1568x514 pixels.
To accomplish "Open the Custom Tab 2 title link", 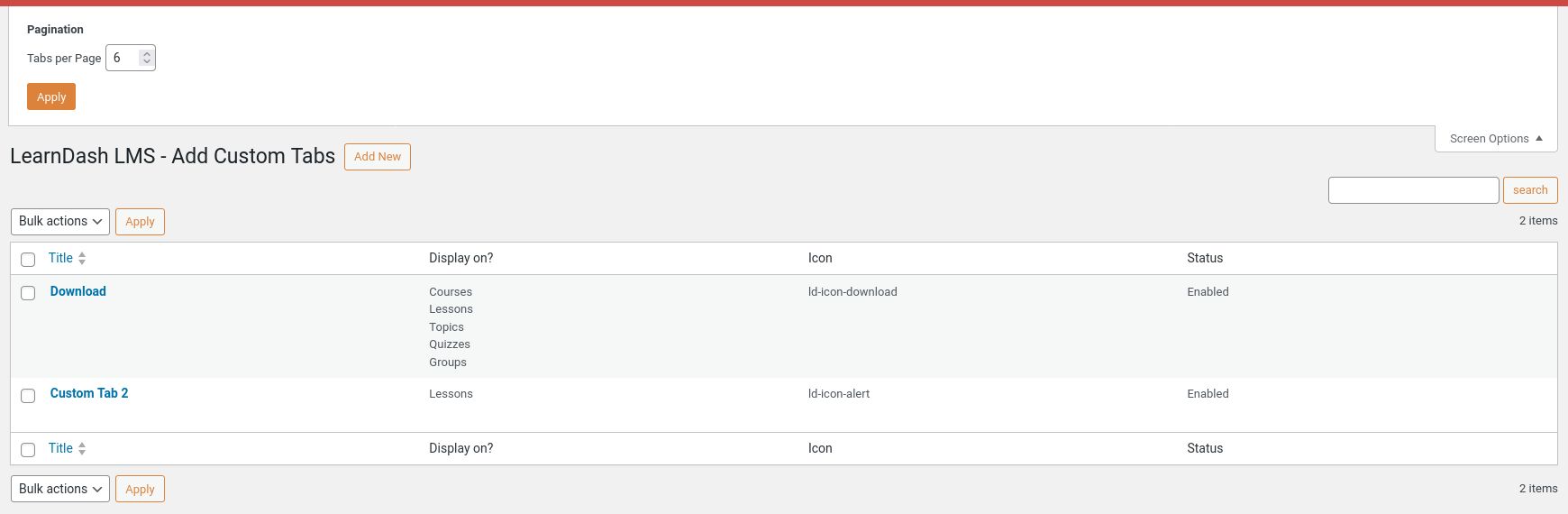I will click(89, 393).
